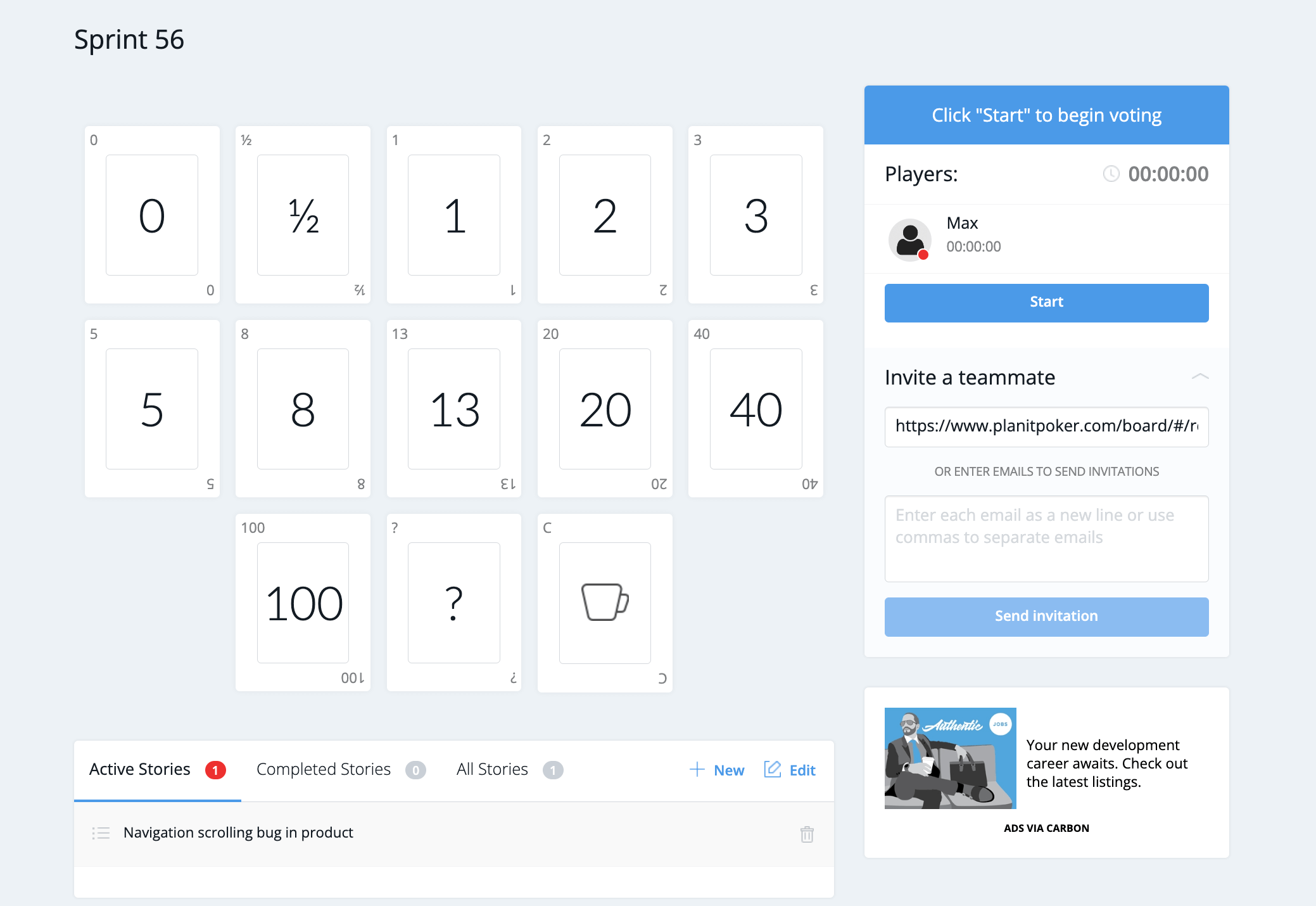Select the question mark card

click(x=453, y=602)
